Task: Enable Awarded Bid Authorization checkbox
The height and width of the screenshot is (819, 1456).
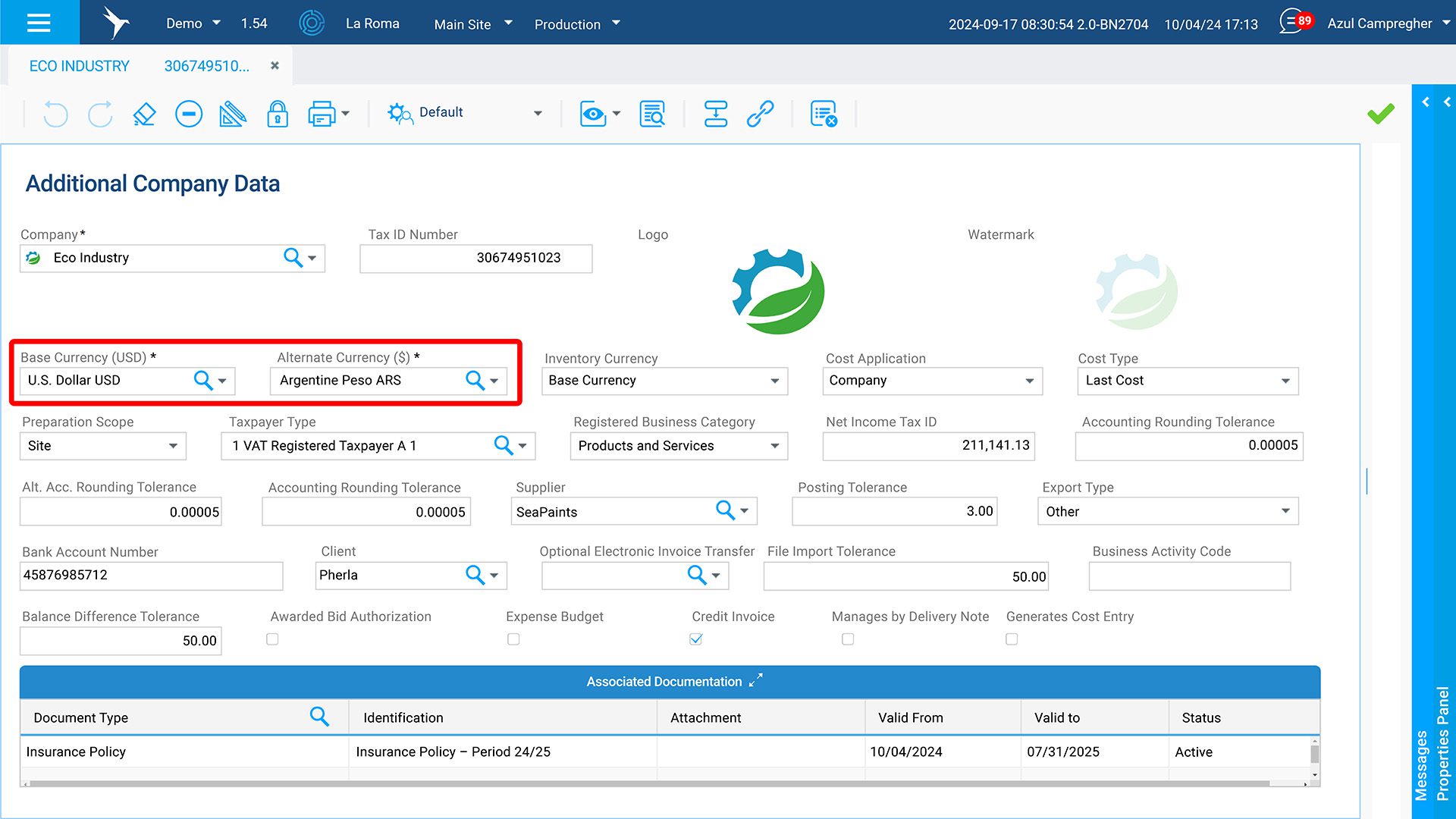Action: (272, 639)
